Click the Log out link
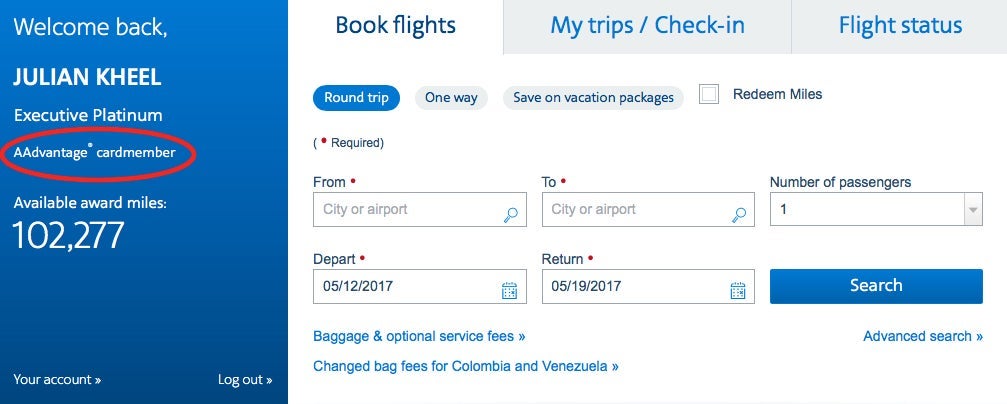 (x=245, y=380)
